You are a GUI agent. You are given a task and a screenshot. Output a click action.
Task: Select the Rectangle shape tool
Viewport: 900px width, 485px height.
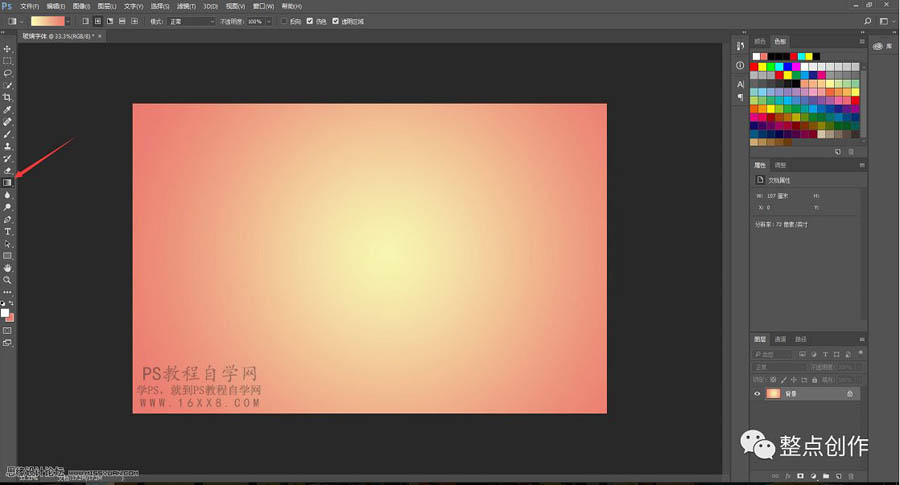7,256
